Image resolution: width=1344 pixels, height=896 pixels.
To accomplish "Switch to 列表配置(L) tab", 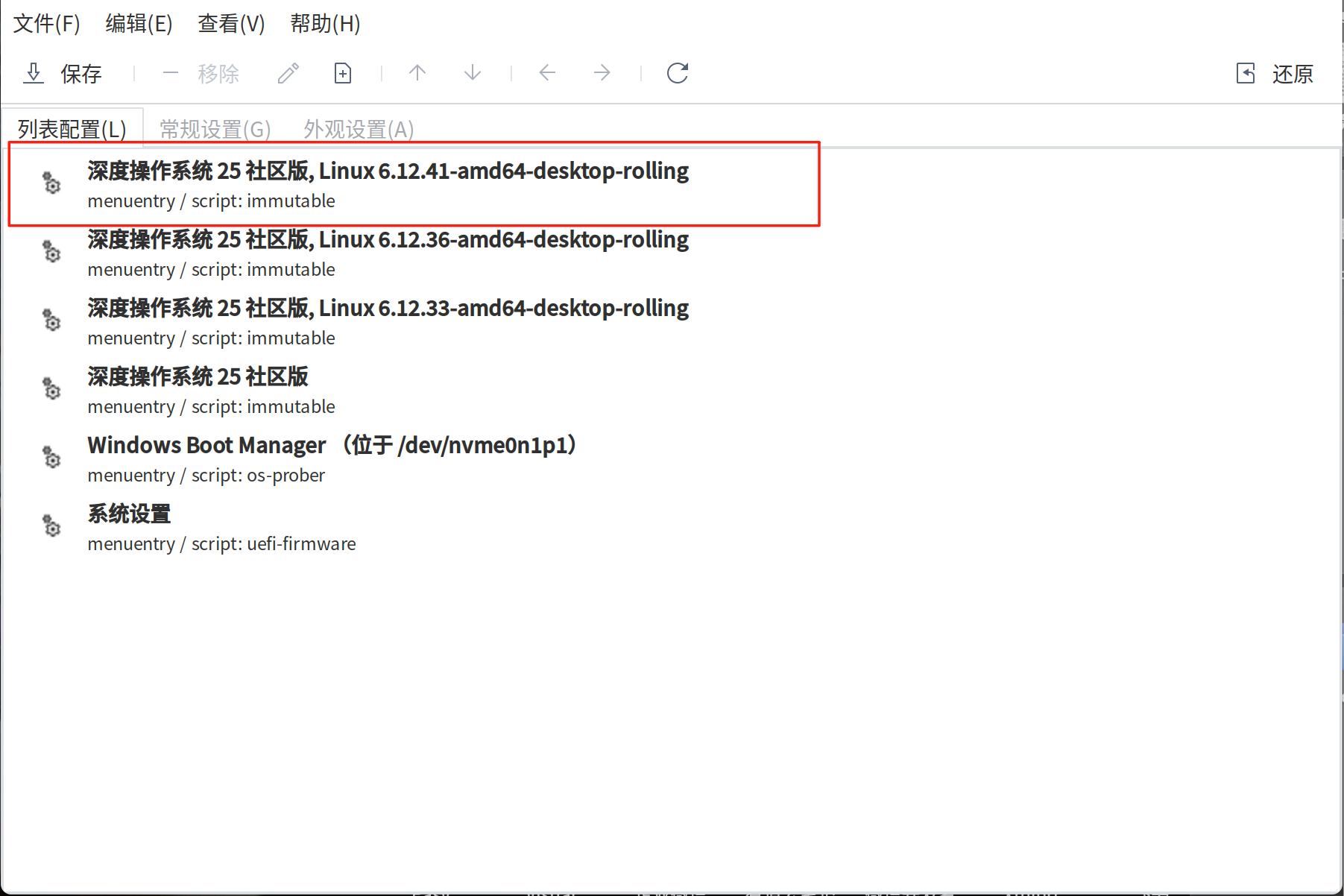I will [x=72, y=129].
